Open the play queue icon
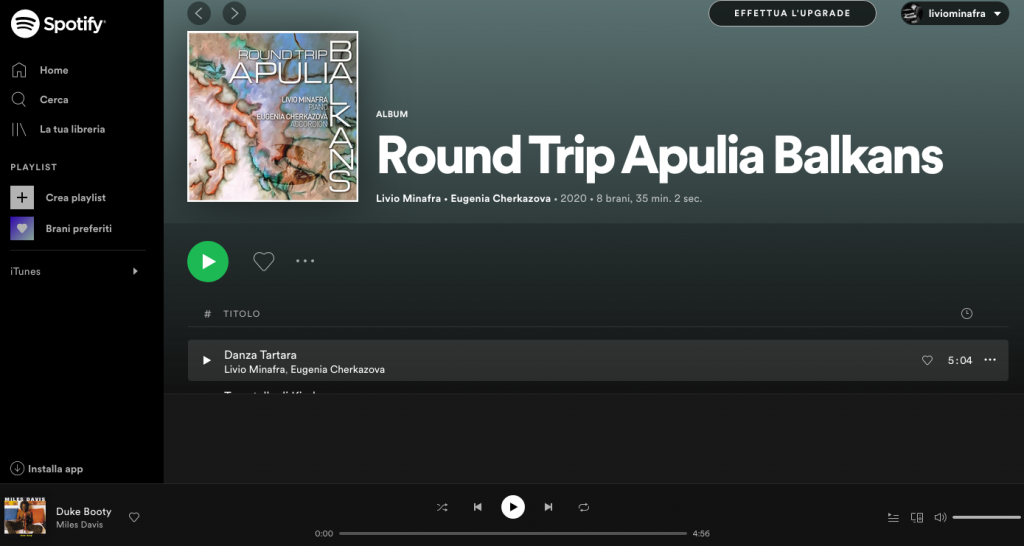 click(893, 518)
